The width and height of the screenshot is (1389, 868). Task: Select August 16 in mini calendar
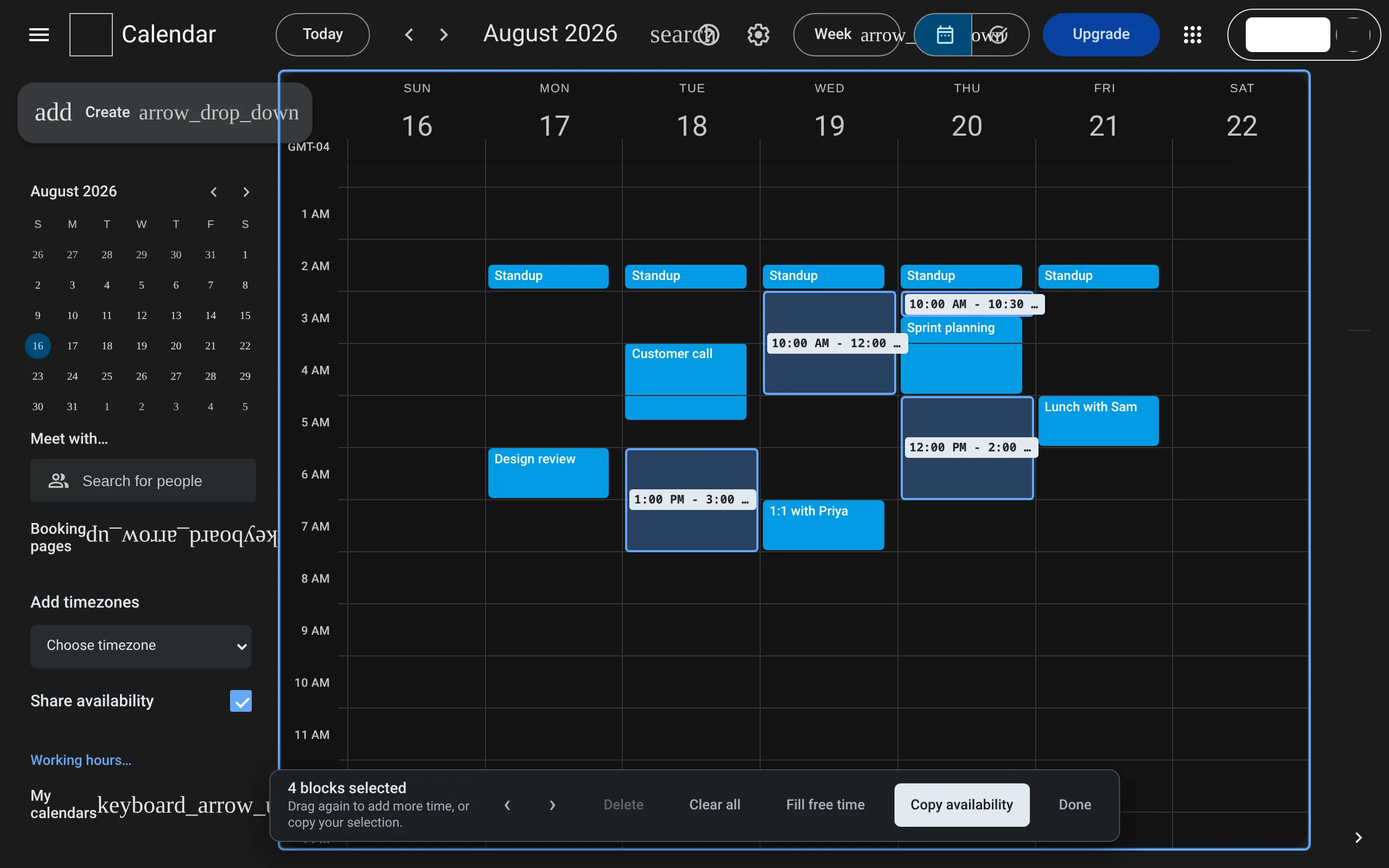point(38,346)
